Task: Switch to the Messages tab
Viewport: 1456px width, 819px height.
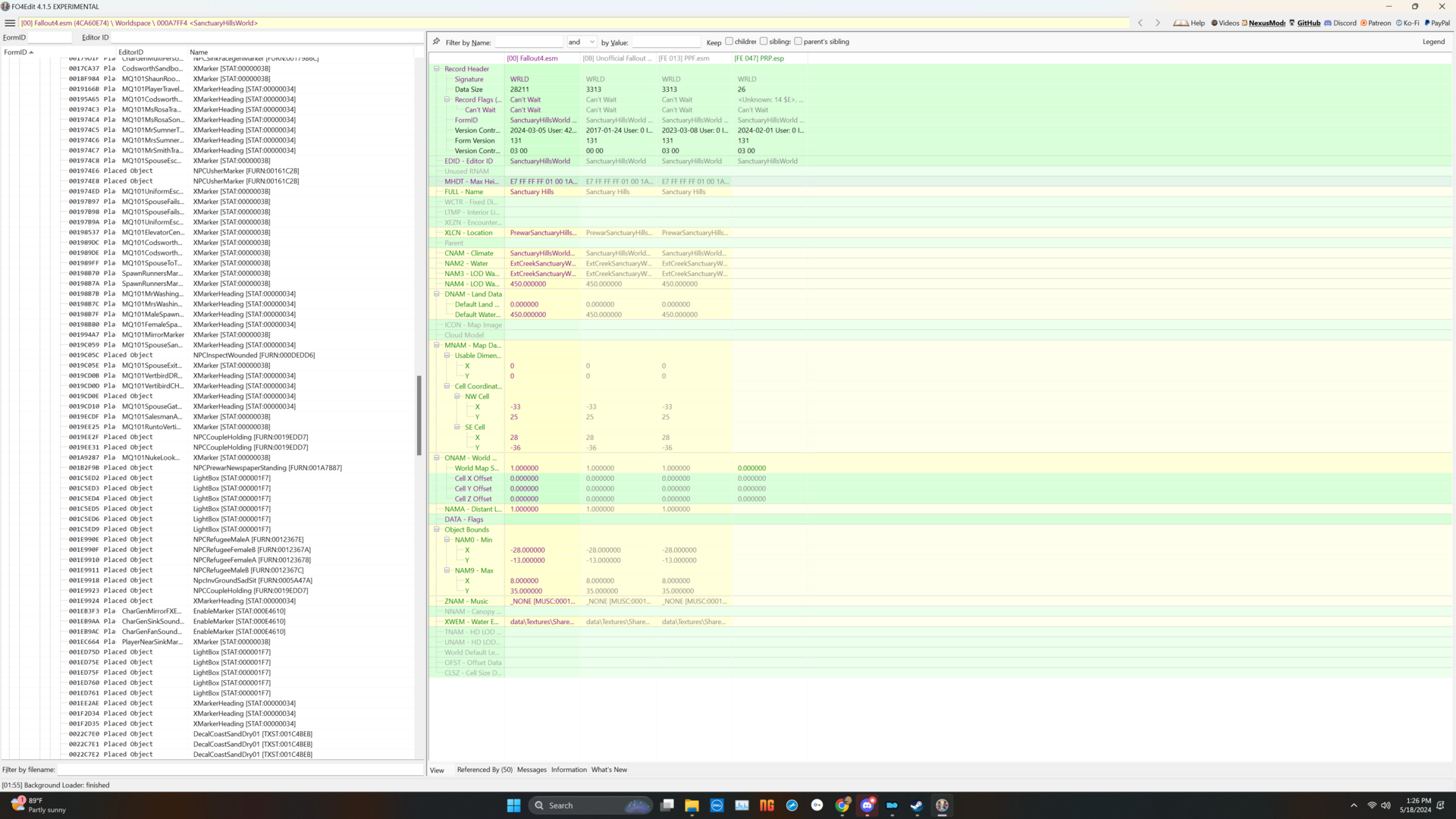Action: pyautogui.click(x=532, y=770)
